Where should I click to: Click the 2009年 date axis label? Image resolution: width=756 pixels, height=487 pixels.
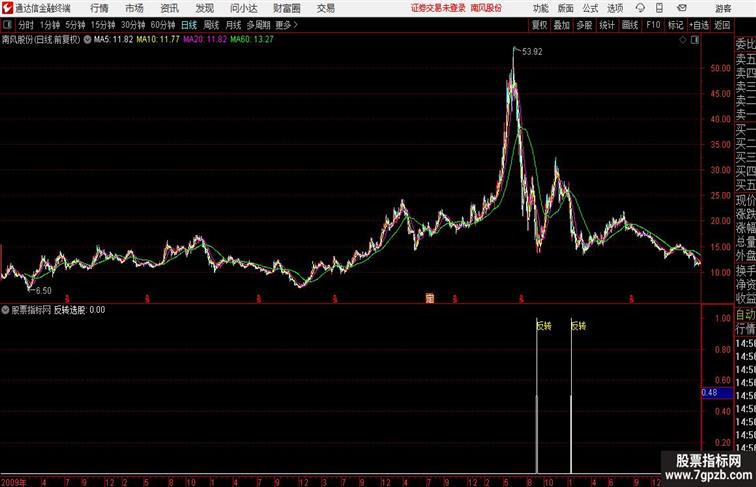(14, 482)
